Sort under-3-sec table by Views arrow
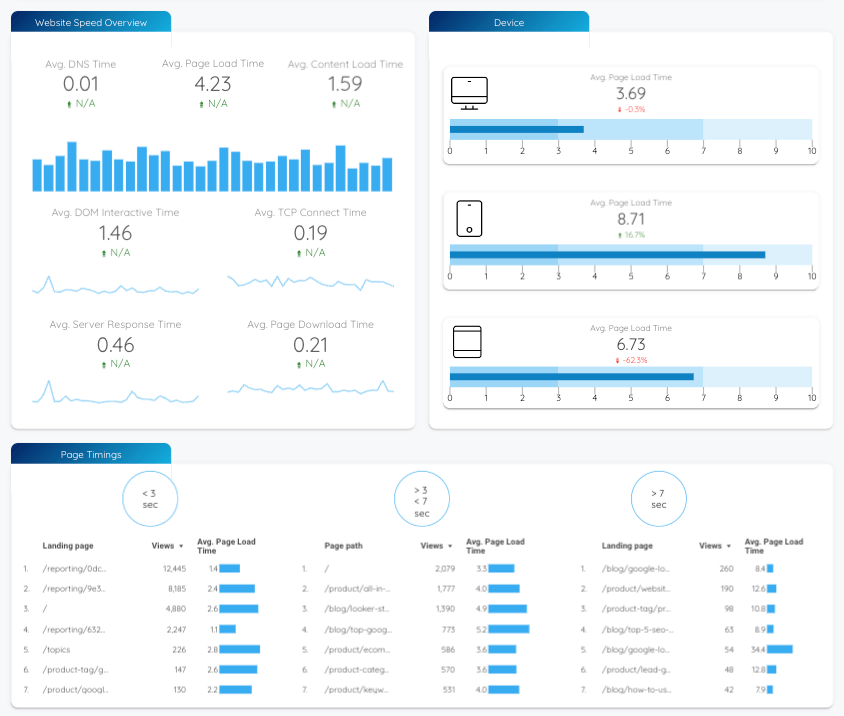 coord(181,546)
